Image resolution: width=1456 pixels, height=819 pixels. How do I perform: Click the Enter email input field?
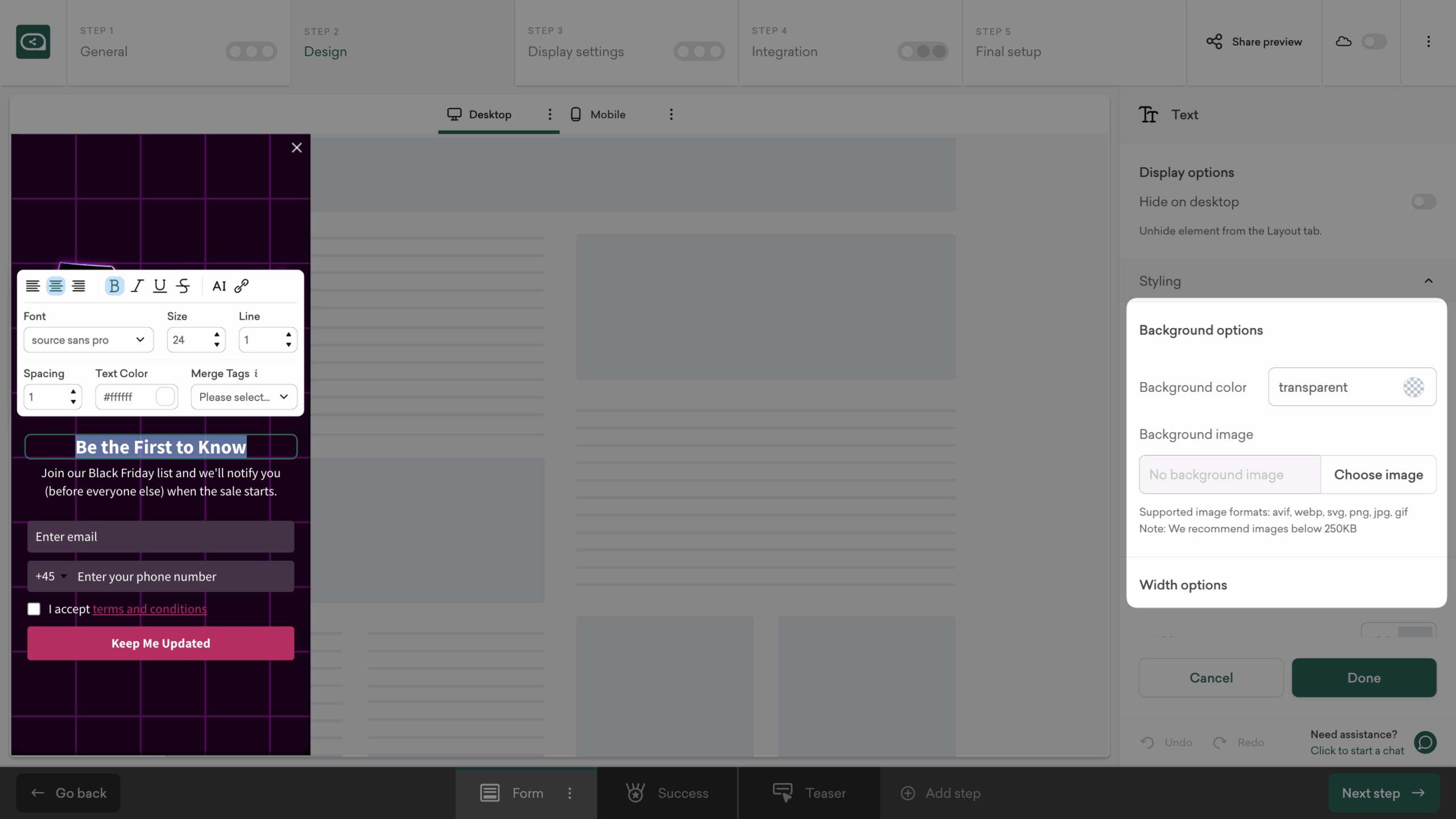[x=160, y=536]
